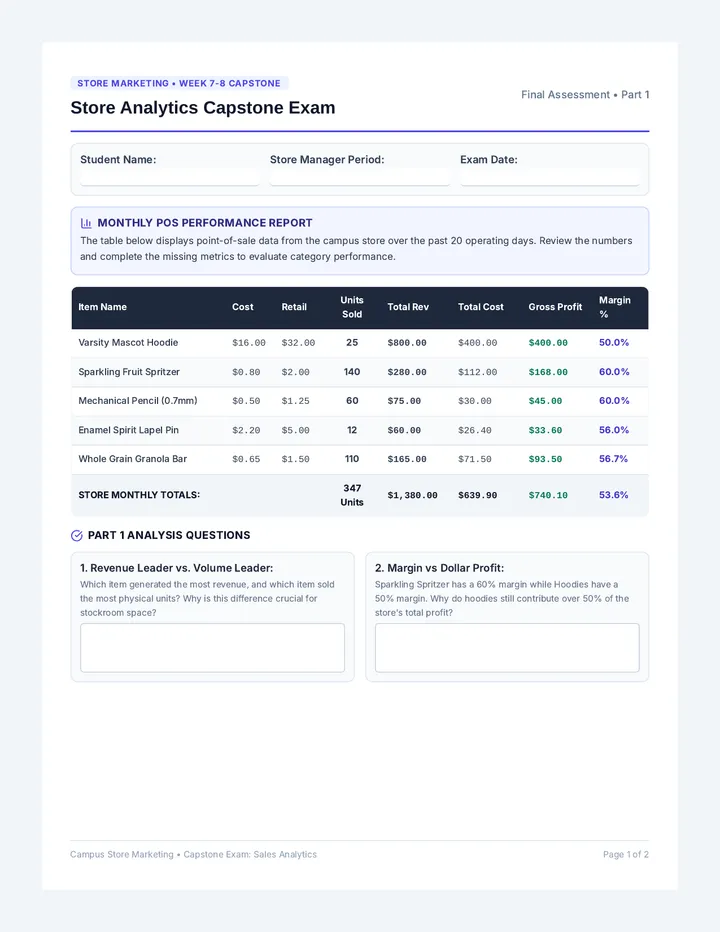Viewport: 720px width, 932px height.
Task: Click the answer box for question 2
Action: 507,648
